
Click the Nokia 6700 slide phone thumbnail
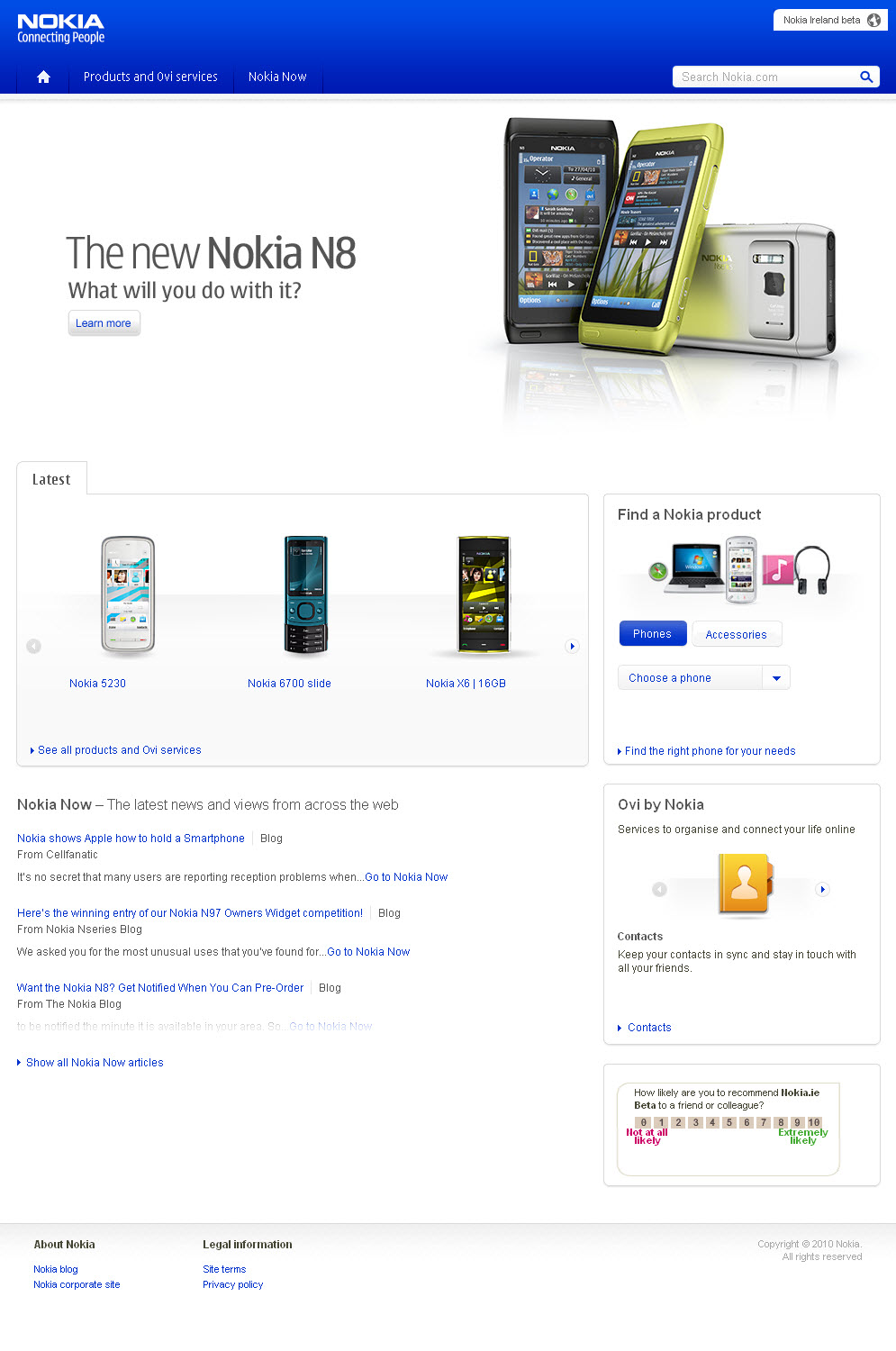coord(306,594)
